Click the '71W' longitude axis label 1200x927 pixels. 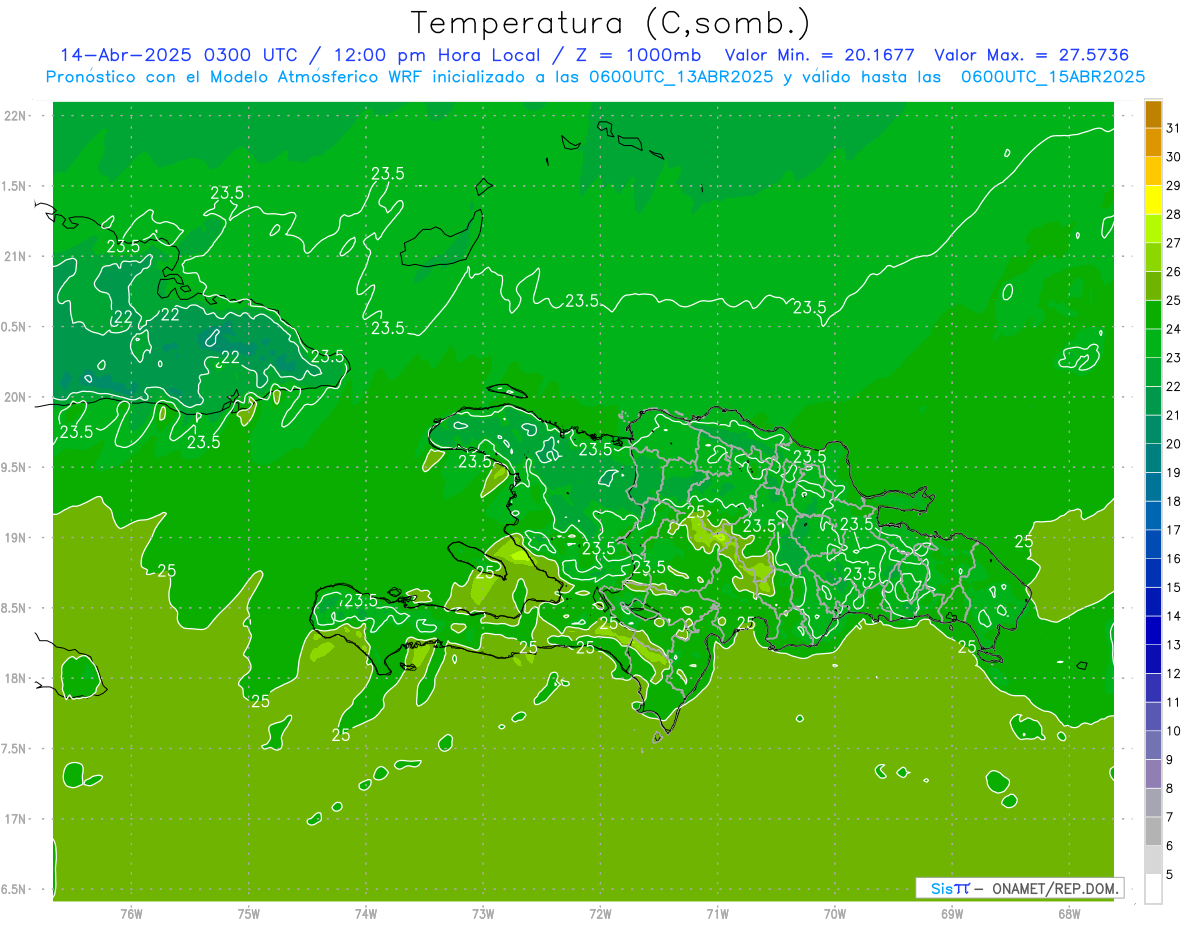pos(718,914)
